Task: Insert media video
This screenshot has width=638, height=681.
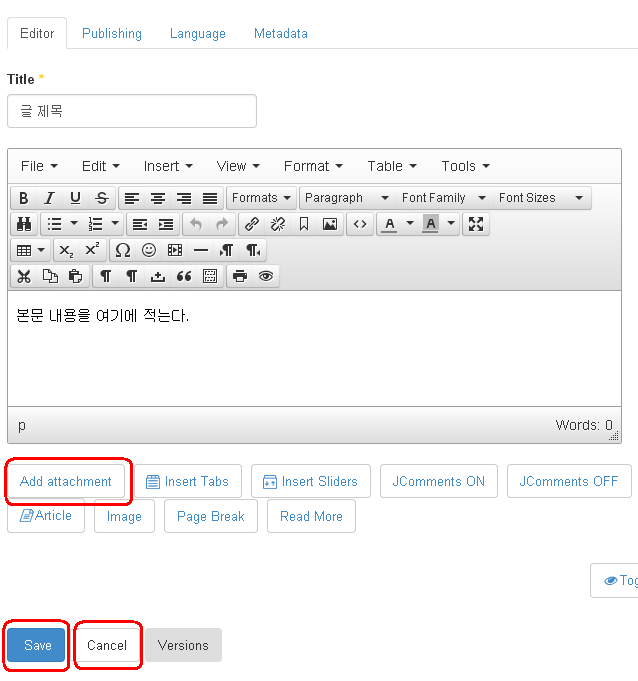Action: [x=175, y=250]
